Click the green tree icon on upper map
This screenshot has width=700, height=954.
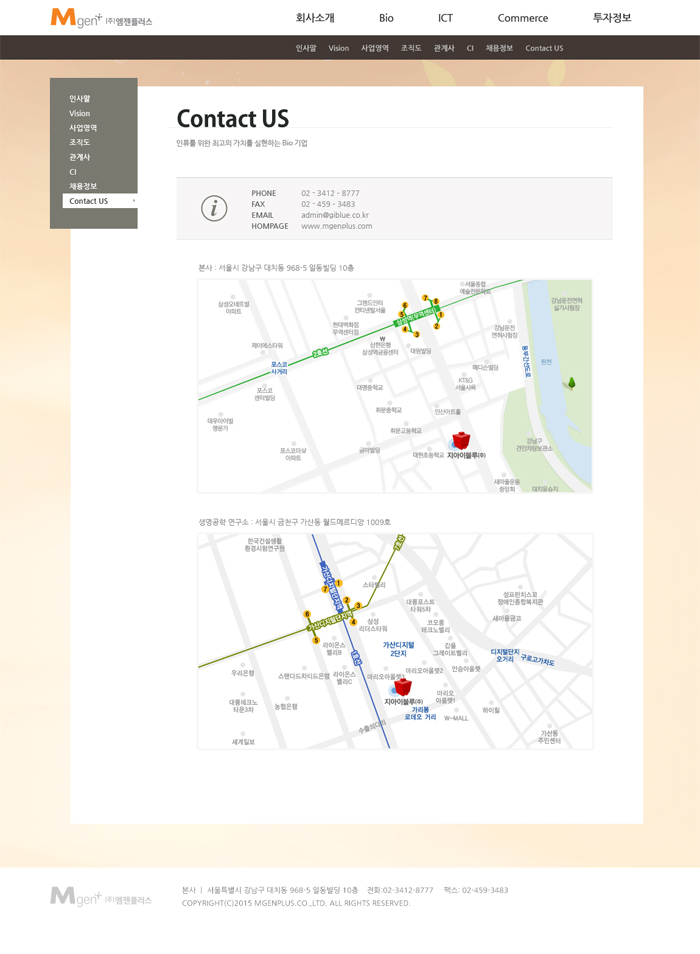pos(571,382)
